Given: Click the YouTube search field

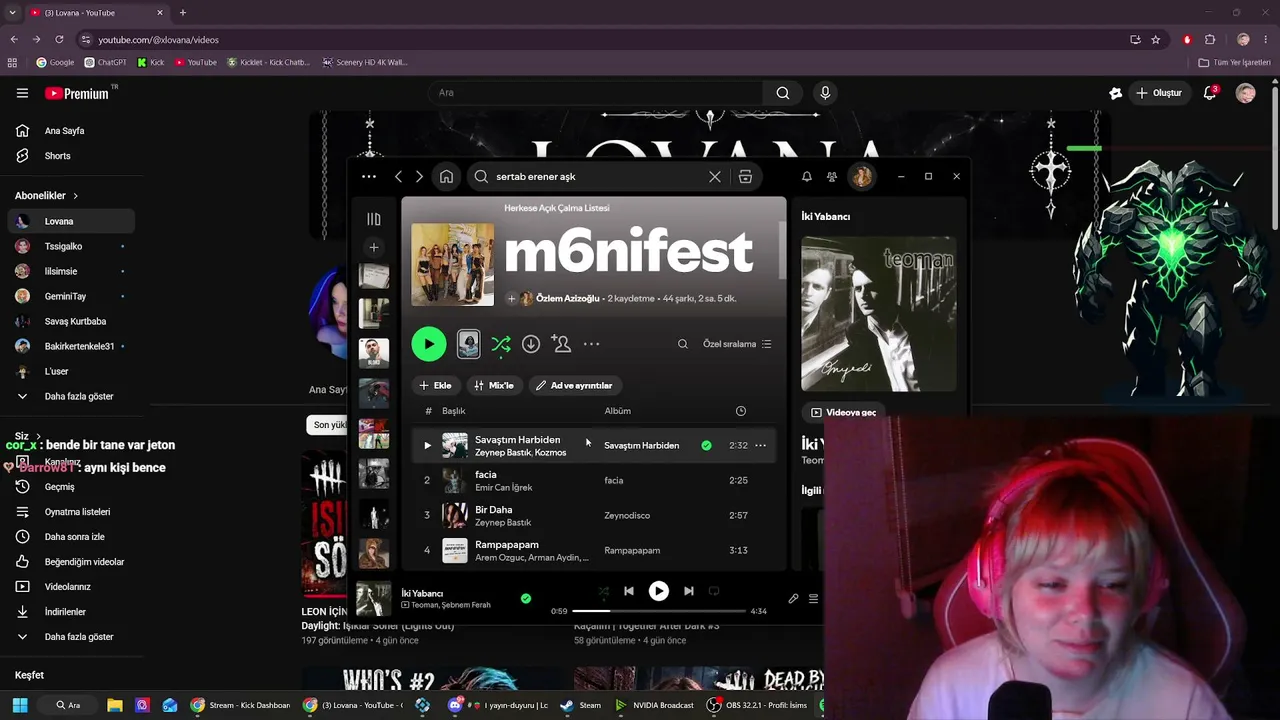Looking at the screenshot, I should (x=597, y=93).
